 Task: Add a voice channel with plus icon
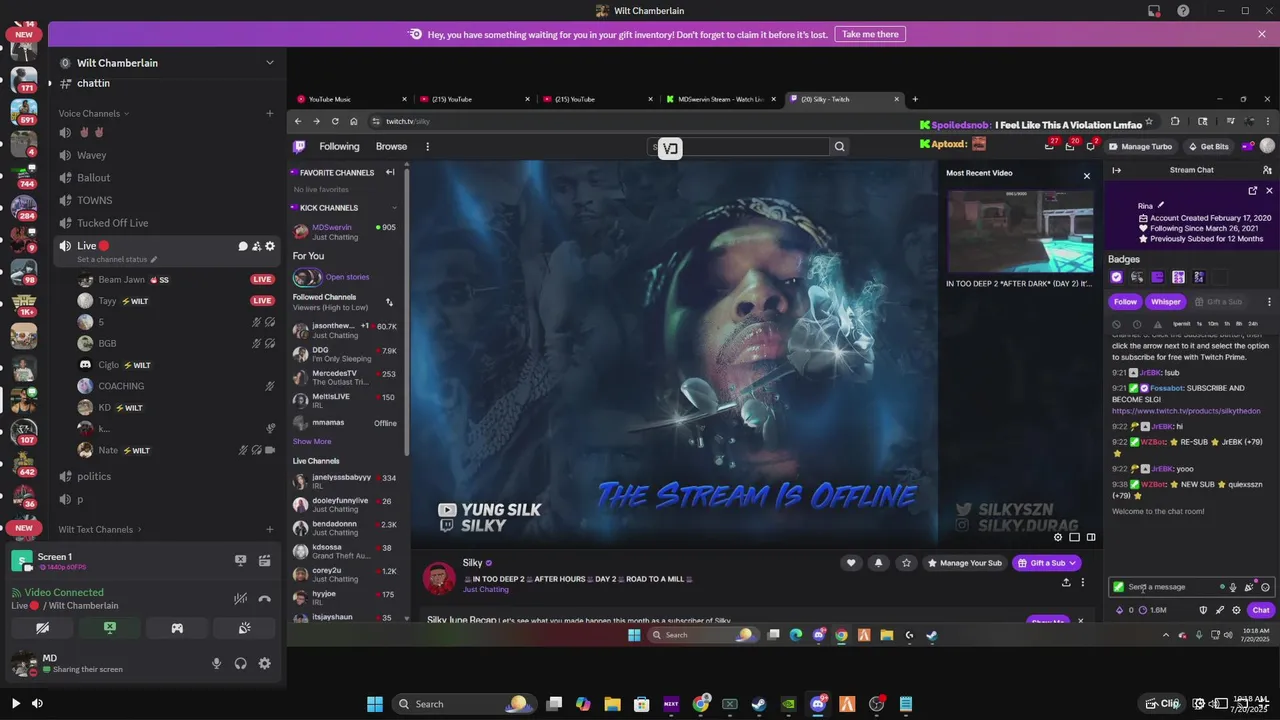pyautogui.click(x=269, y=113)
